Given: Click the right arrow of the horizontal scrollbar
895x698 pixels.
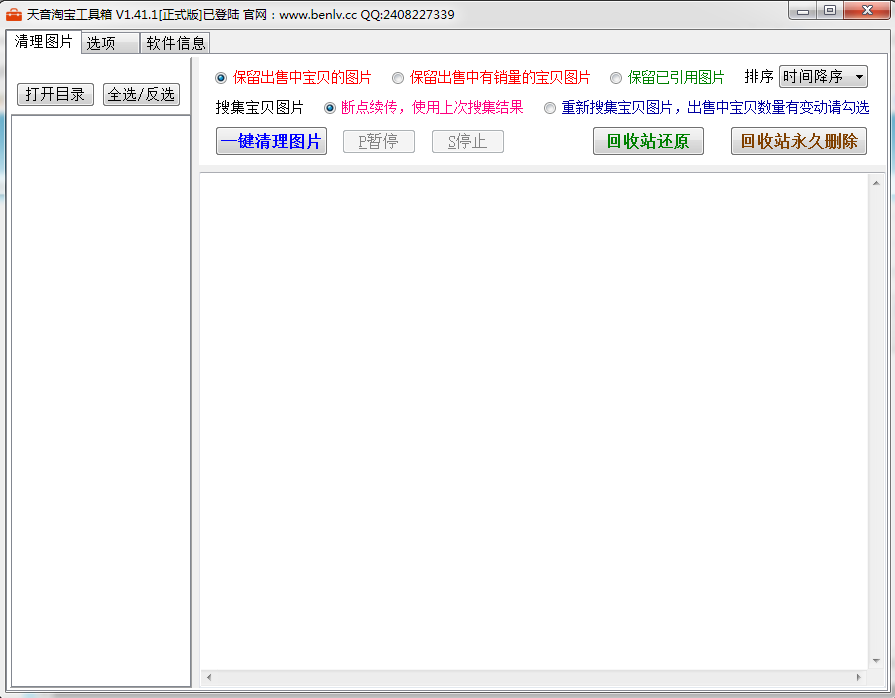Looking at the screenshot, I should click(x=858, y=677).
